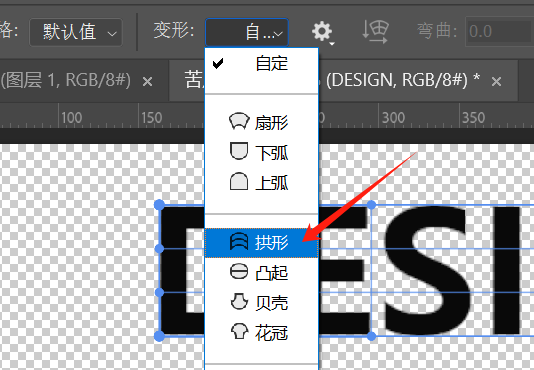Choose the 扇形 warp style
534x370 pixels.
(262, 122)
